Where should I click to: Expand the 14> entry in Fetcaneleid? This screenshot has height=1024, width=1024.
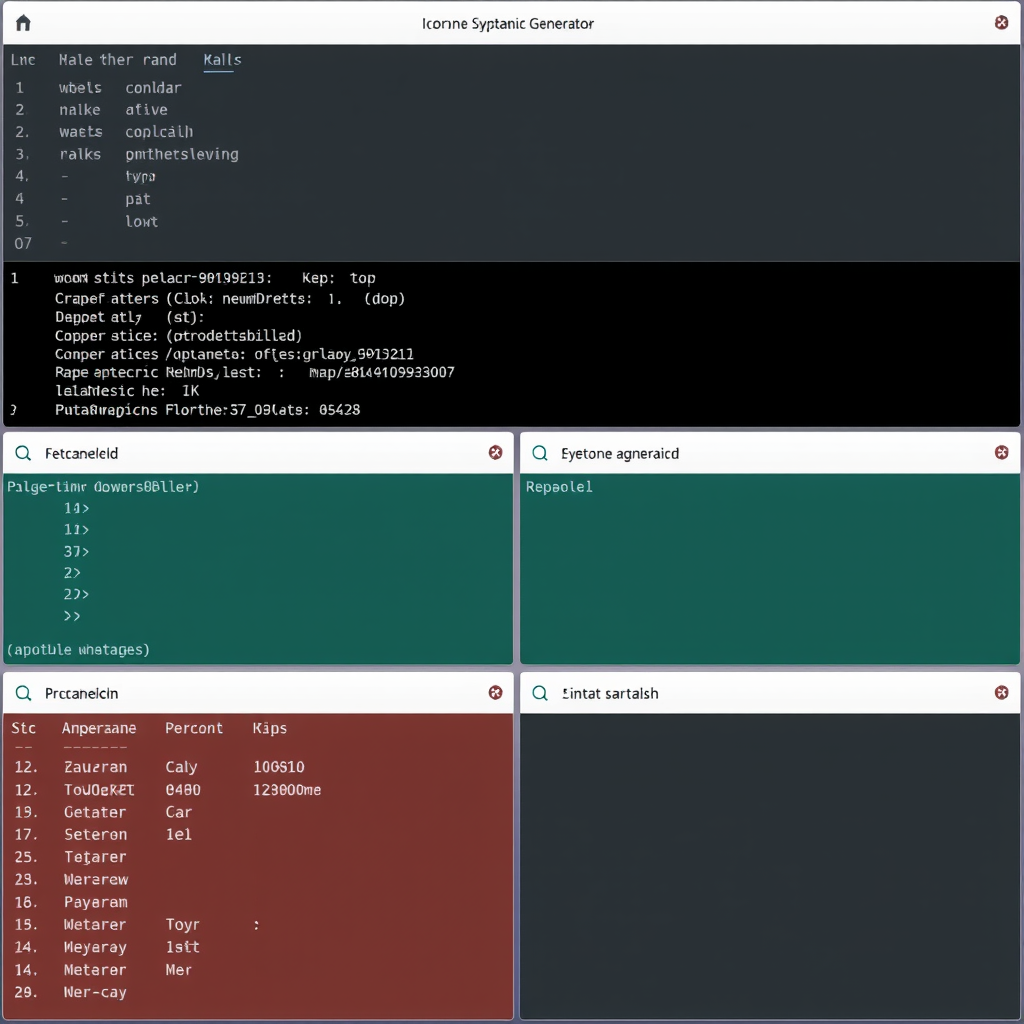coord(77,507)
